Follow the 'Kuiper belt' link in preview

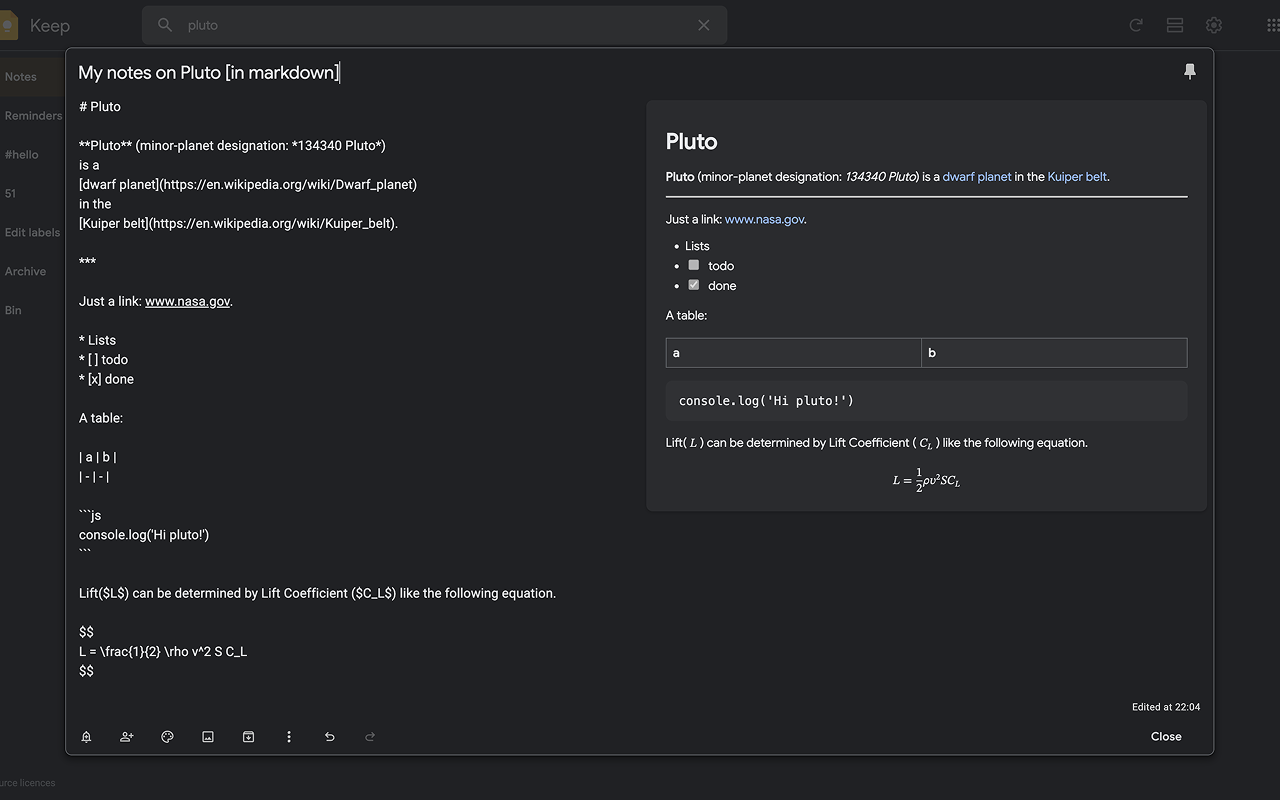(1077, 177)
